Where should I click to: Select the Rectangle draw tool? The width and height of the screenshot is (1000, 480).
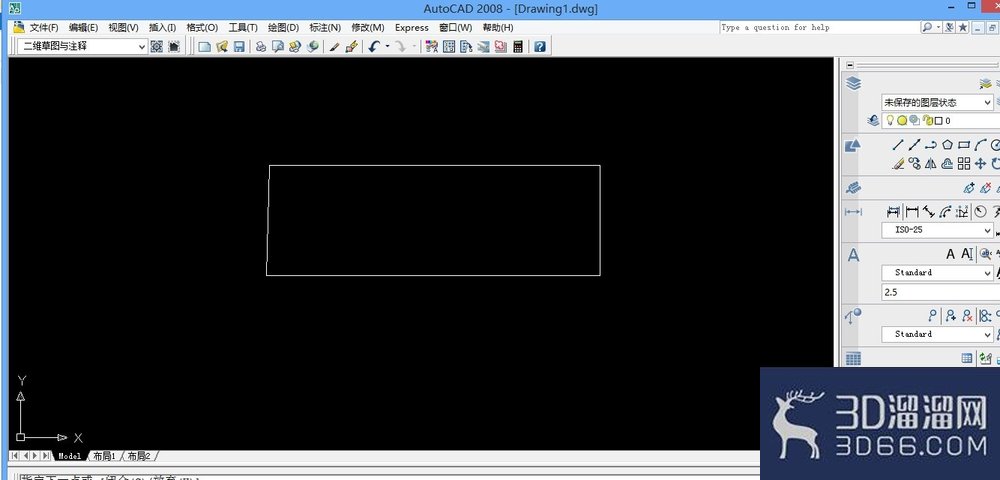pyautogui.click(x=964, y=145)
